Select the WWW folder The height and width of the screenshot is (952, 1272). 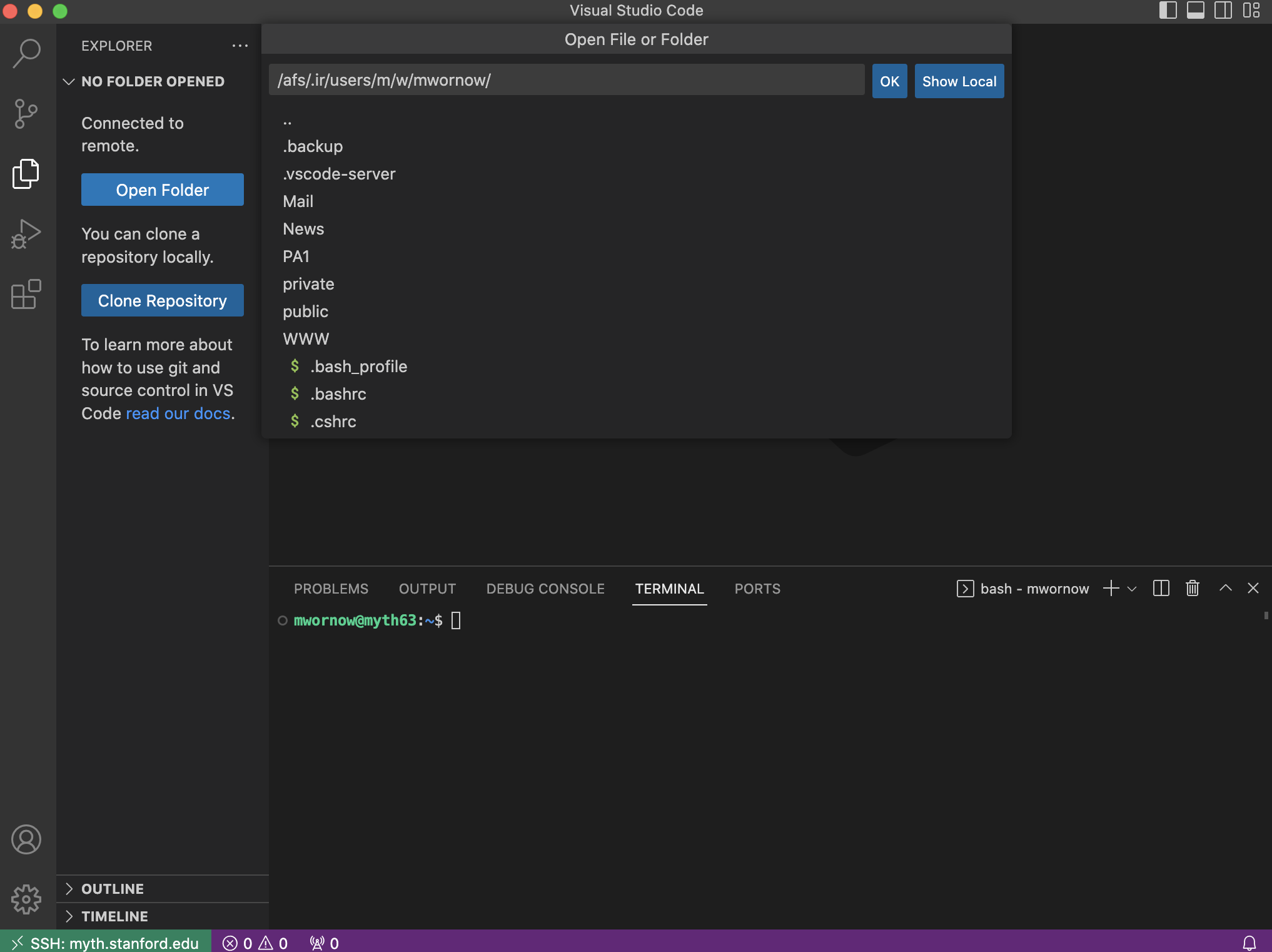(636, 339)
